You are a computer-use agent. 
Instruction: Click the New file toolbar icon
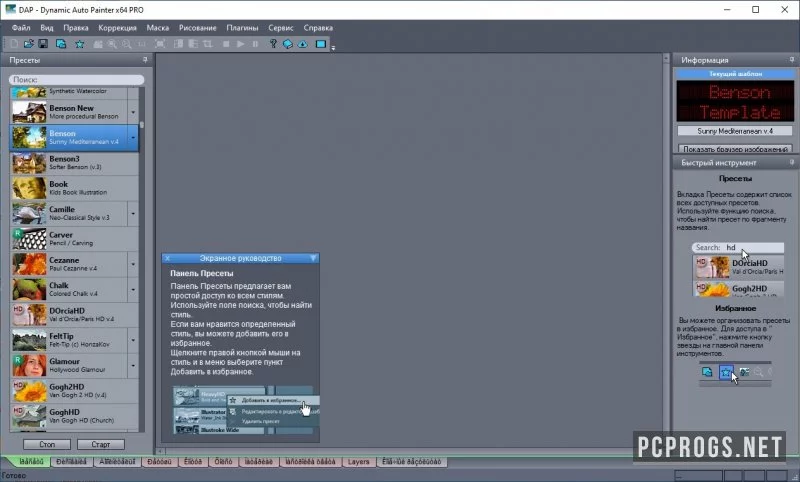pyautogui.click(x=14, y=44)
